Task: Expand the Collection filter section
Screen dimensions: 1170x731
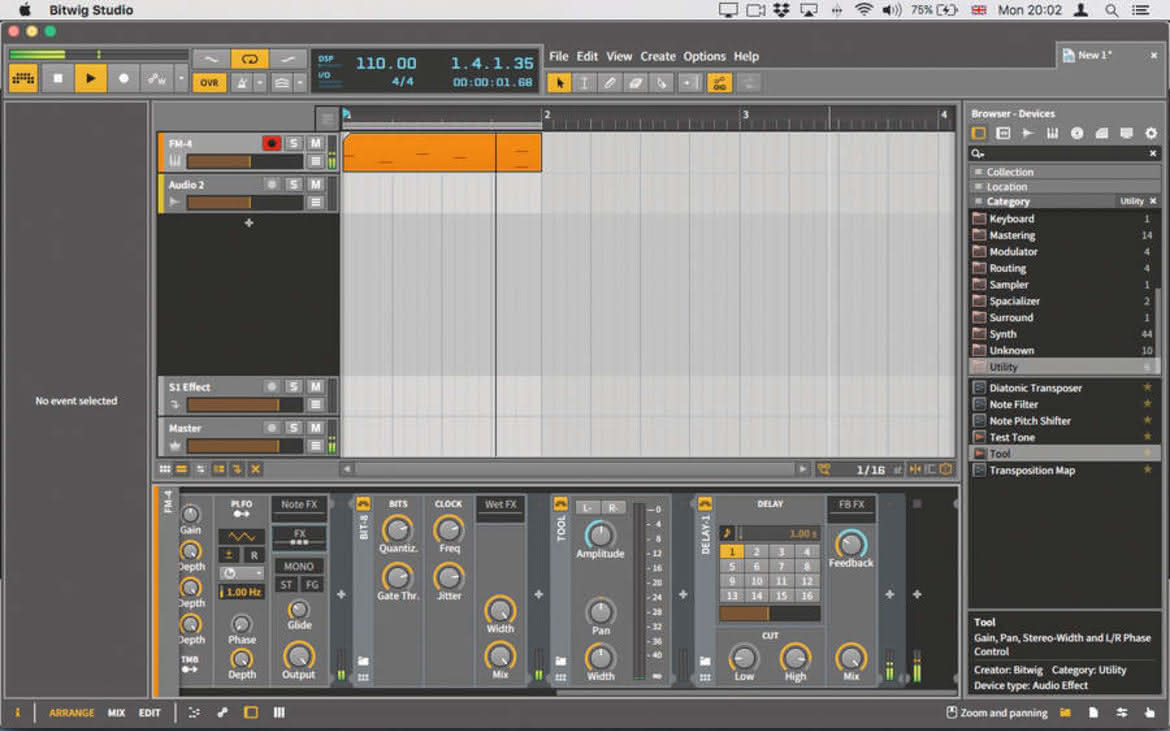Action: [x=1064, y=172]
